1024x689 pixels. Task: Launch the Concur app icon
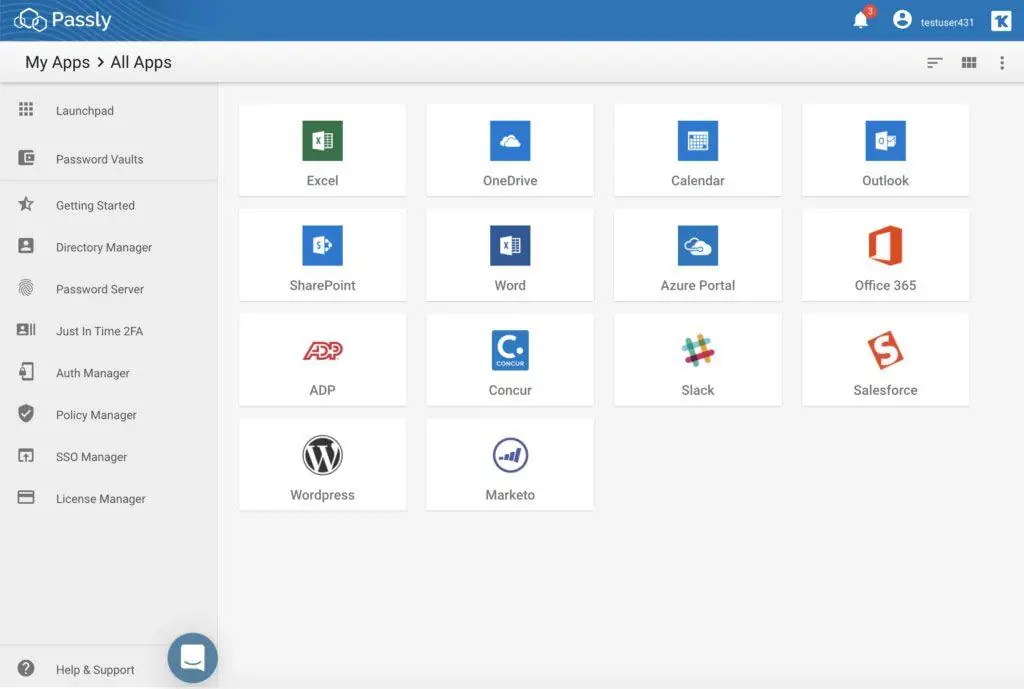pyautogui.click(x=510, y=350)
